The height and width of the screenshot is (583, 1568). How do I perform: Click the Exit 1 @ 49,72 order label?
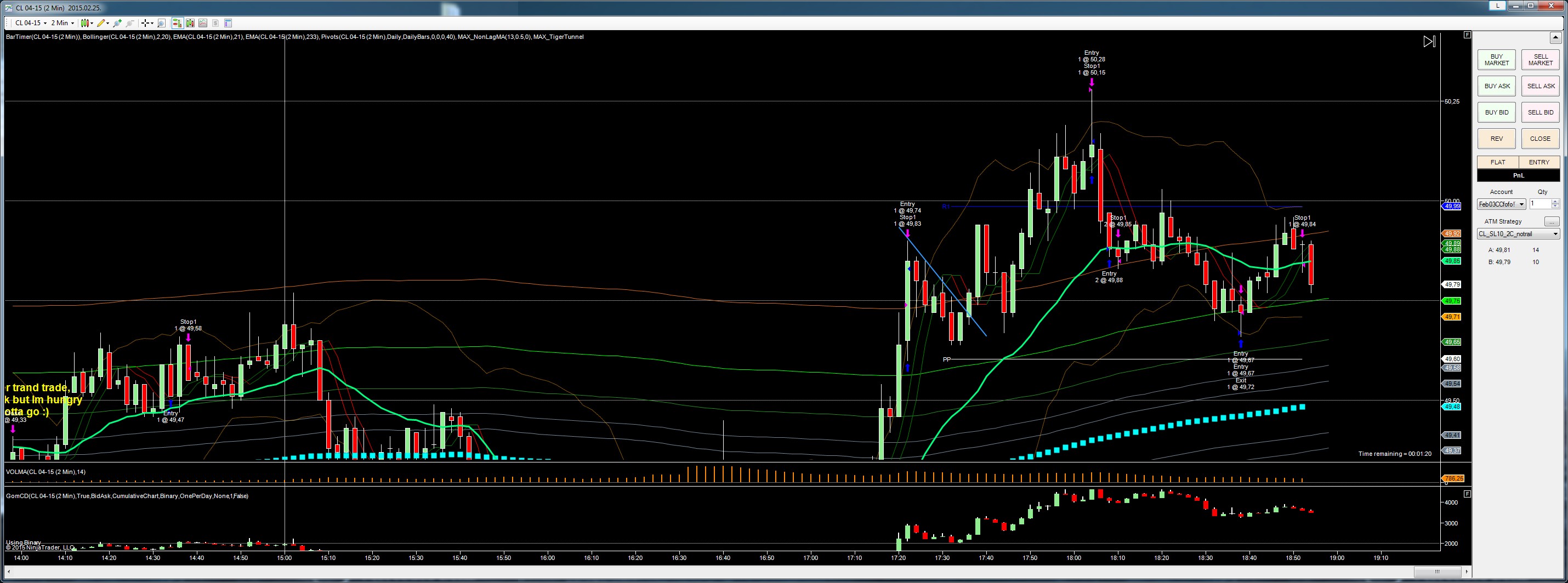click(1241, 384)
